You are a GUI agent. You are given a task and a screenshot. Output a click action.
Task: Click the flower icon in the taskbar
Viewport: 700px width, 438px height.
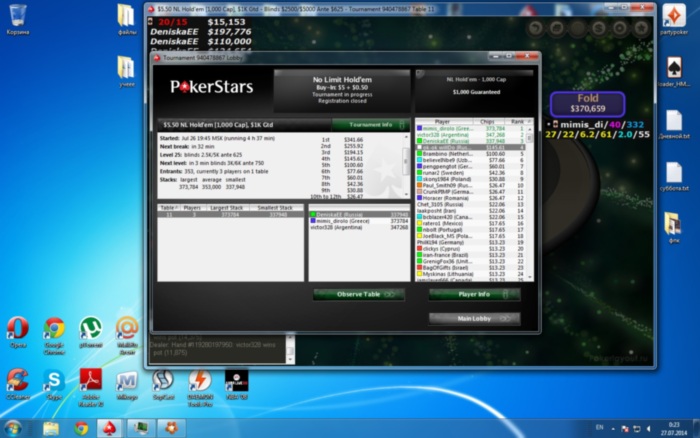click(171, 428)
